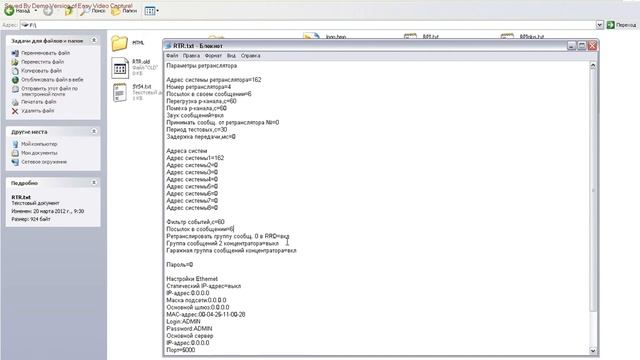This screenshot has width=640, height=360.
Task: Click the MAC-адрес line in Notepad
Action: click(206, 315)
